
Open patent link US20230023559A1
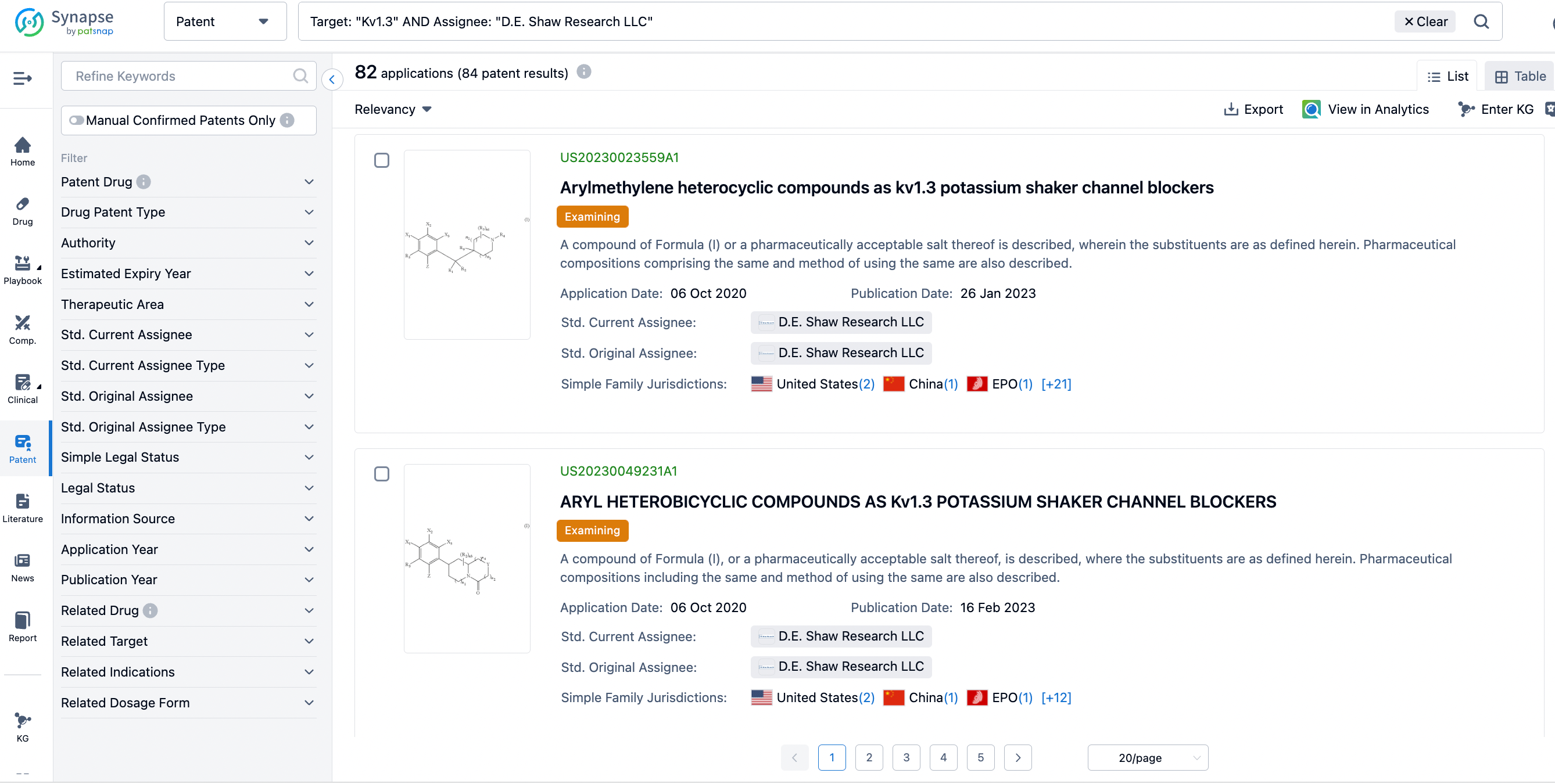point(619,157)
